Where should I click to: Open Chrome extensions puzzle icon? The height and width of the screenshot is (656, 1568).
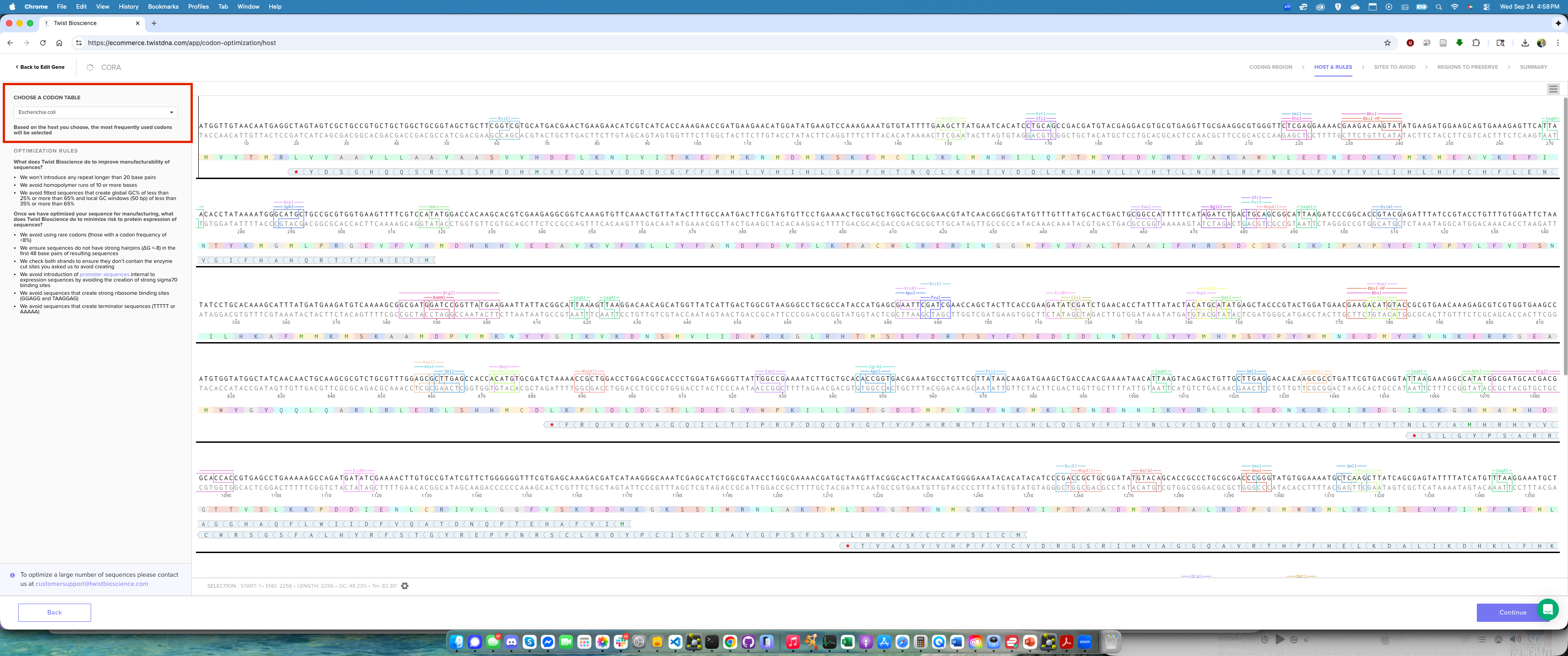click(x=1476, y=43)
